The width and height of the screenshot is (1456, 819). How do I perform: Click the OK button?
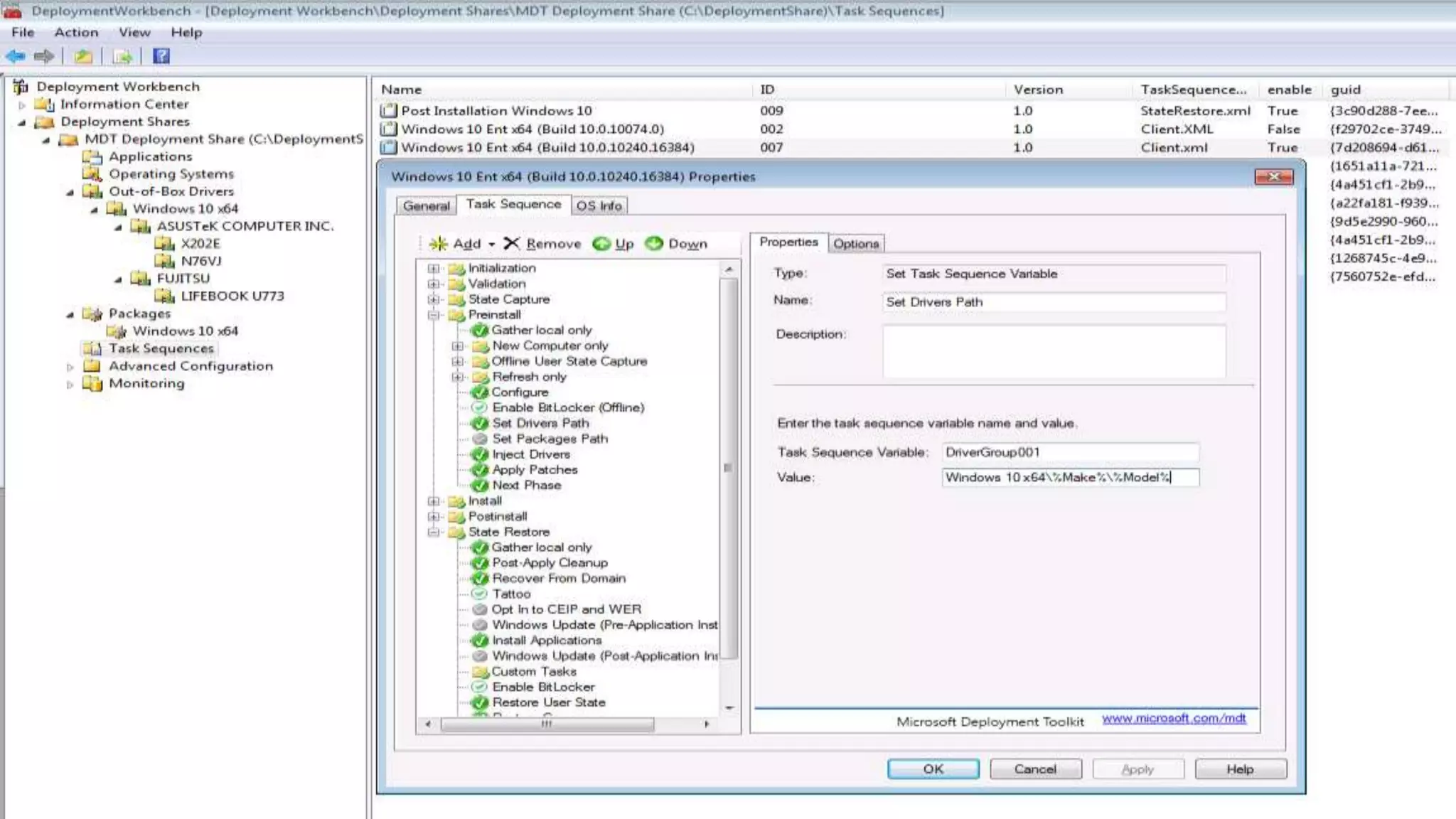(933, 769)
